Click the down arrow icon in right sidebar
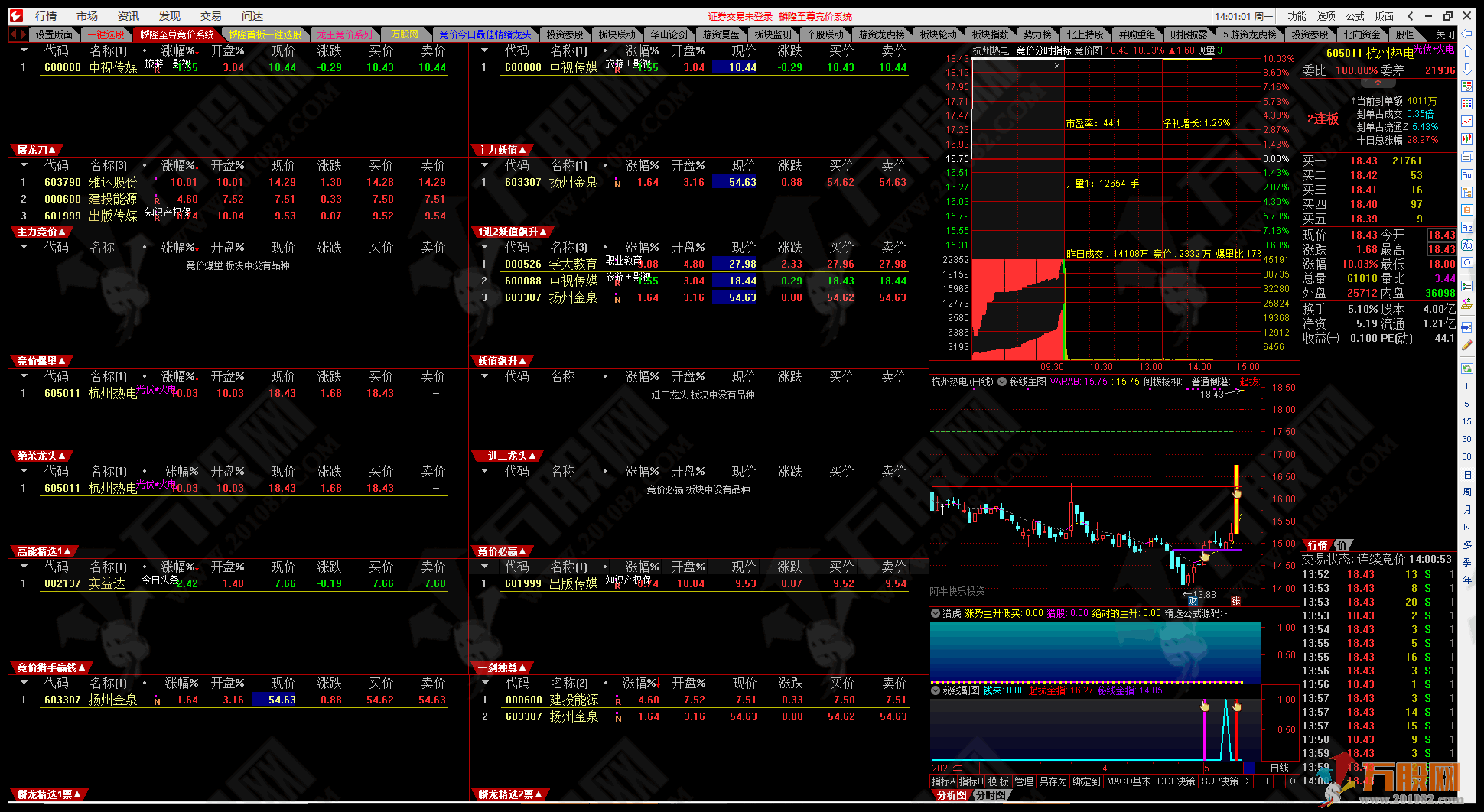 1466,68
